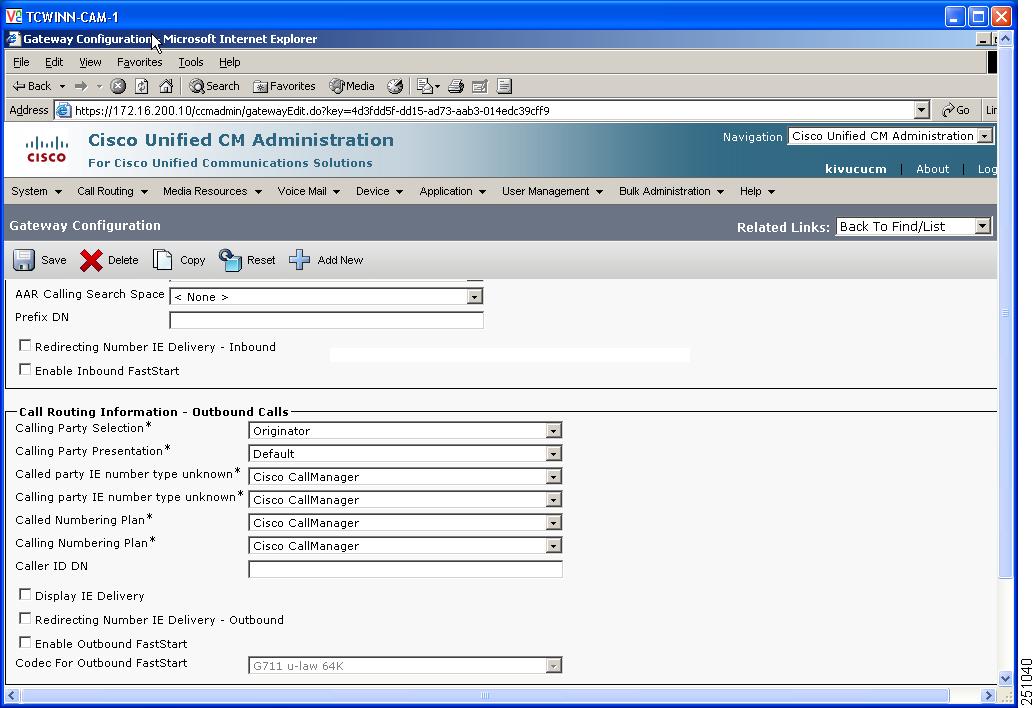Click the Edit toolbar icon
Screen dimensions: 1036x708
(480, 86)
